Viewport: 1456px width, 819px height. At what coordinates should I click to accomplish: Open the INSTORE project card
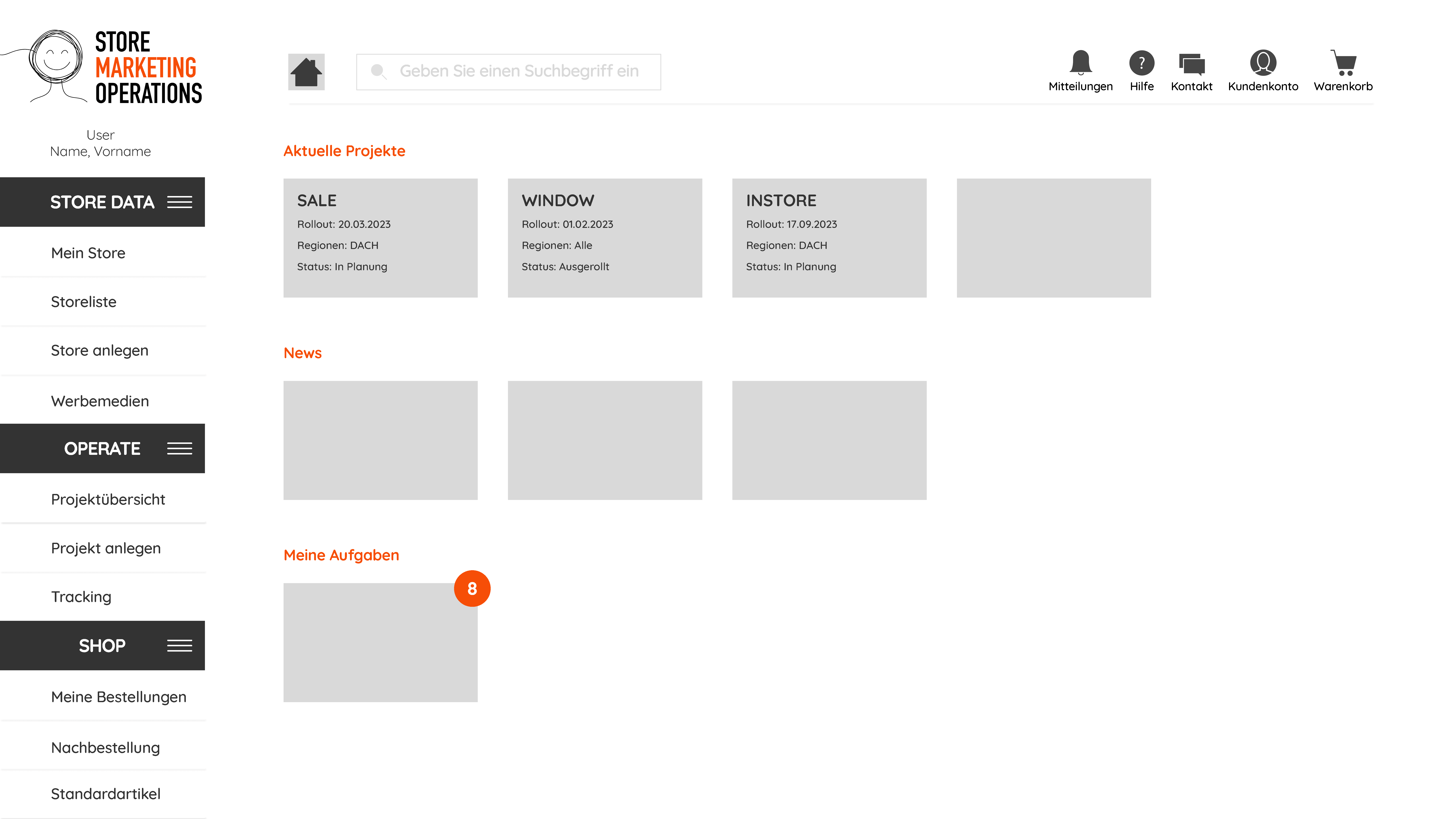(829, 238)
